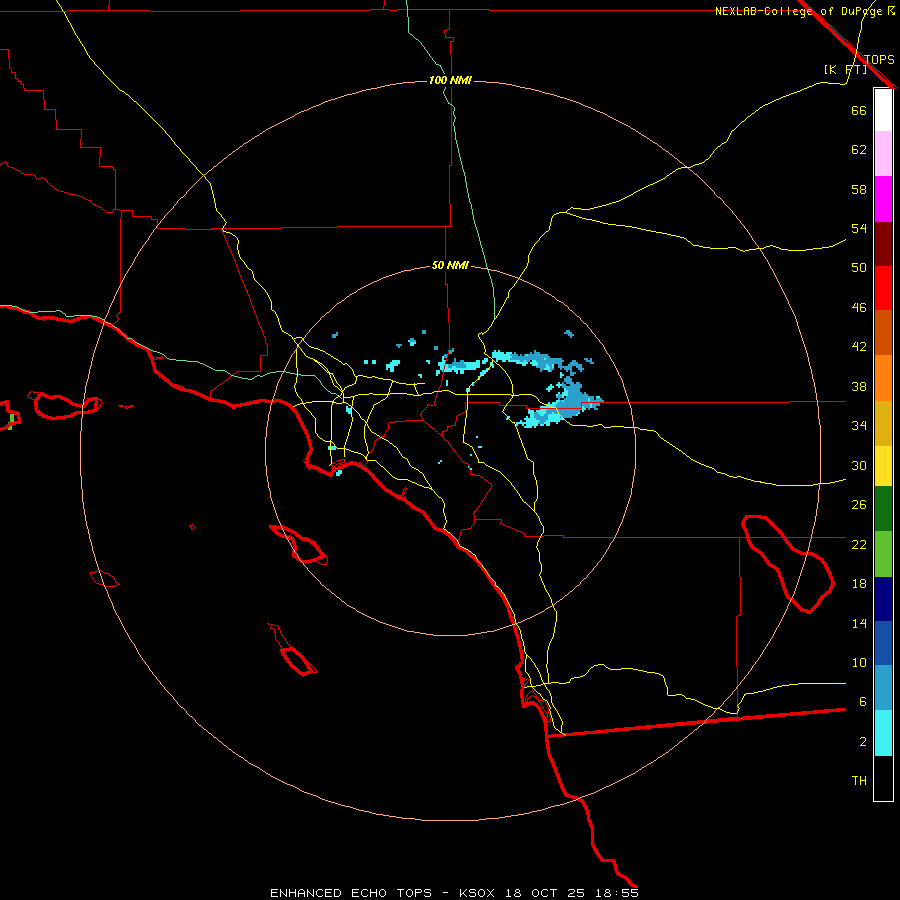Click the white color swatch near 66
The image size is (900, 900).
pos(883,110)
